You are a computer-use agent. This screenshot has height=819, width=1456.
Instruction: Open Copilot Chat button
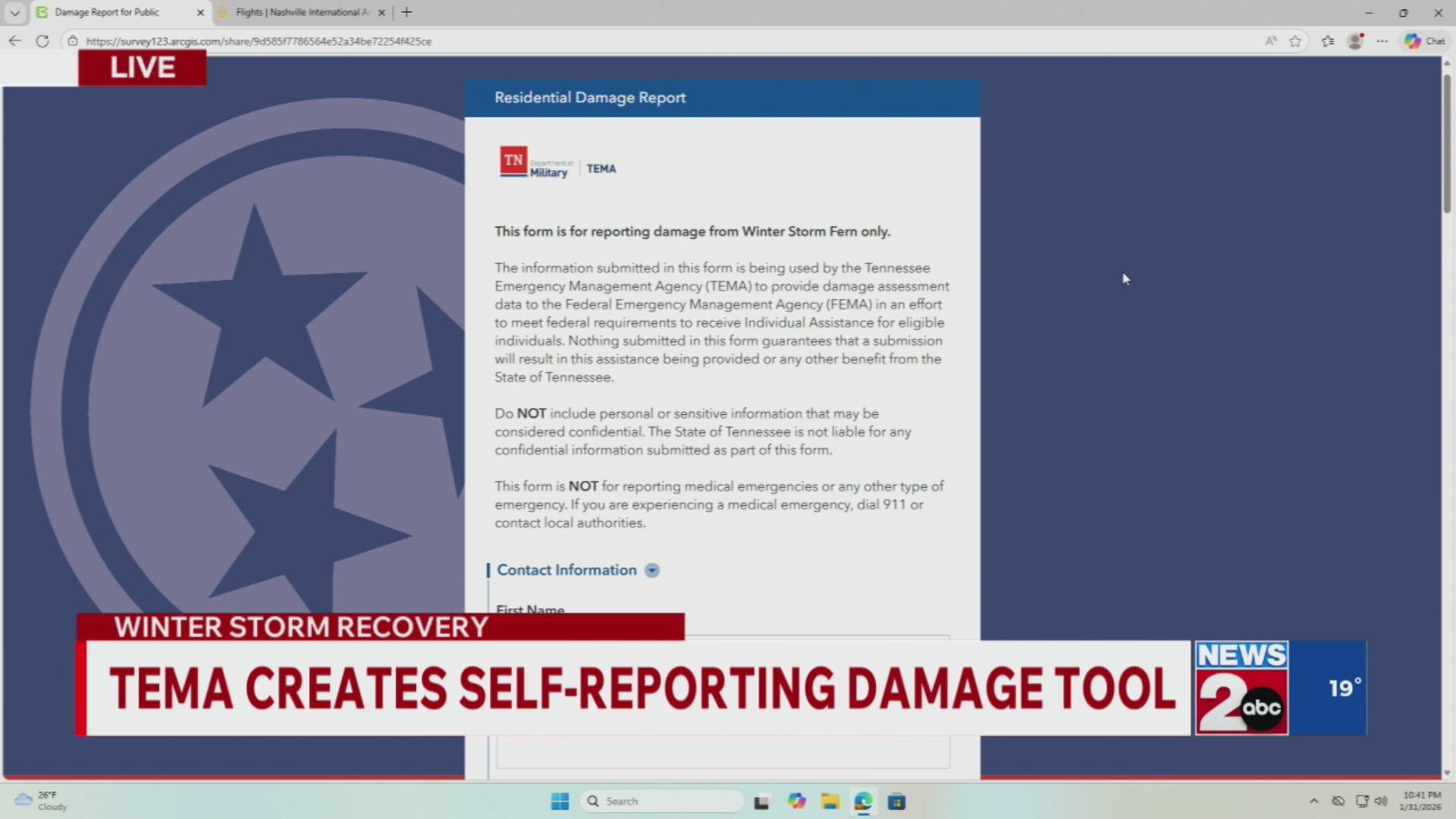click(1424, 41)
